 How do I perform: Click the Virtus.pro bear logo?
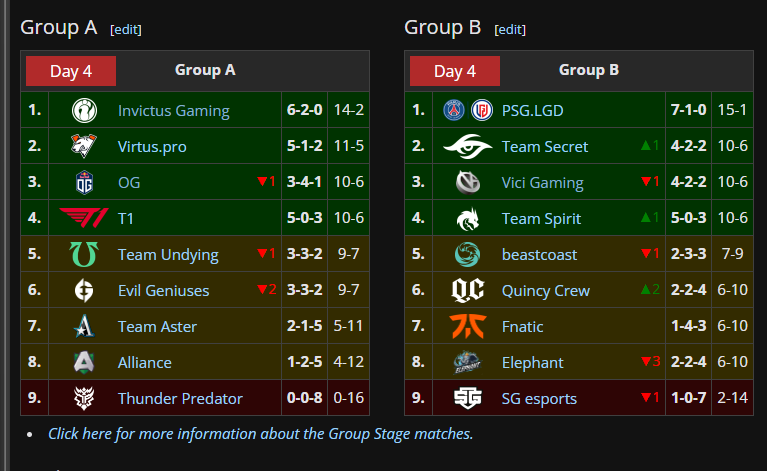pyautogui.click(x=85, y=147)
